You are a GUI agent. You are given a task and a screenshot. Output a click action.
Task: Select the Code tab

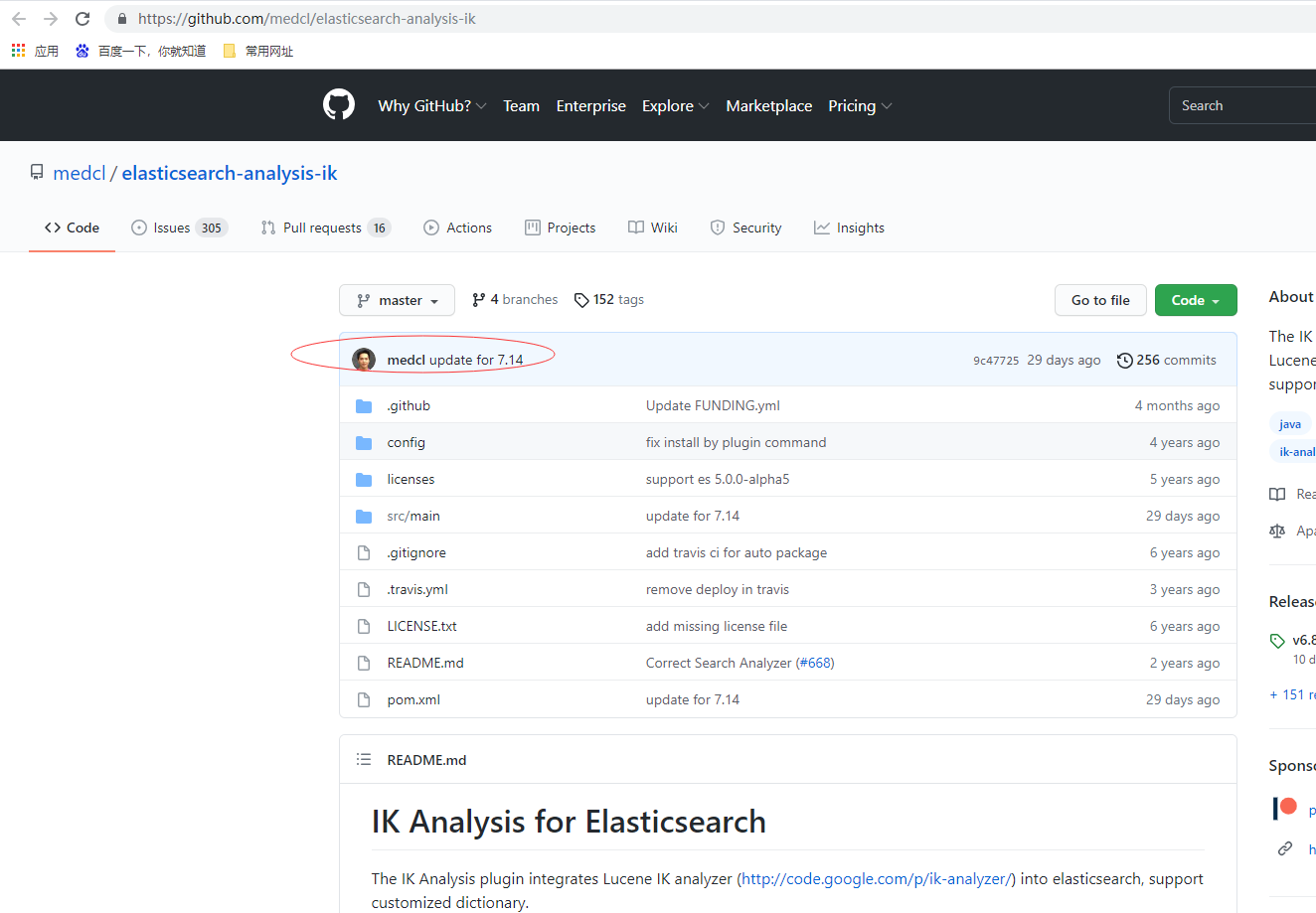[x=72, y=228]
